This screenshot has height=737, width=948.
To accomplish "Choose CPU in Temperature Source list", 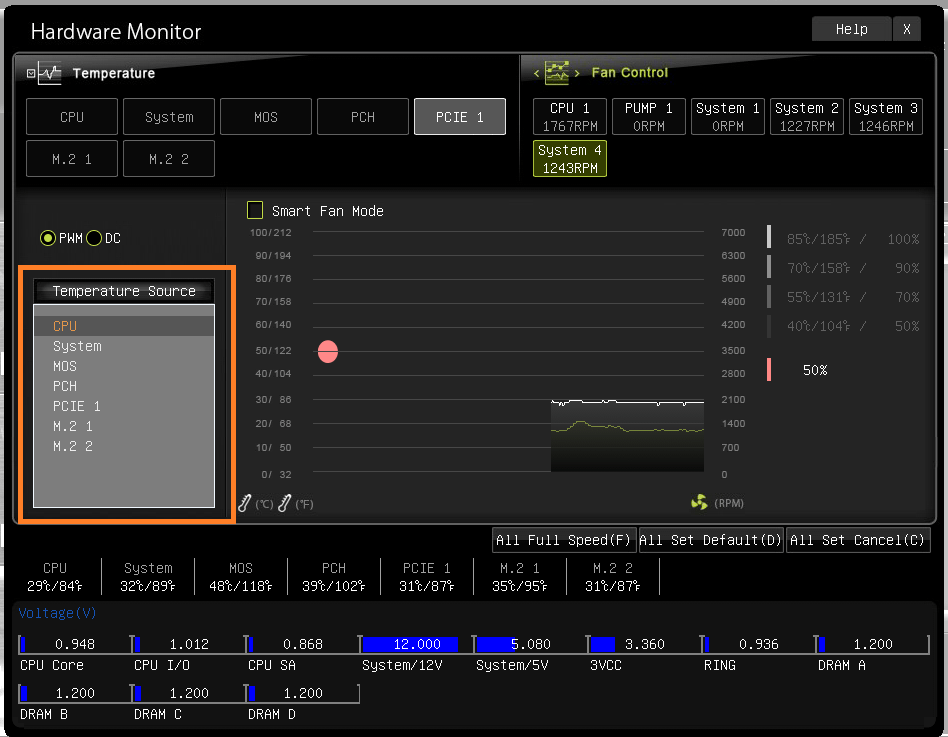I will click(x=124, y=326).
